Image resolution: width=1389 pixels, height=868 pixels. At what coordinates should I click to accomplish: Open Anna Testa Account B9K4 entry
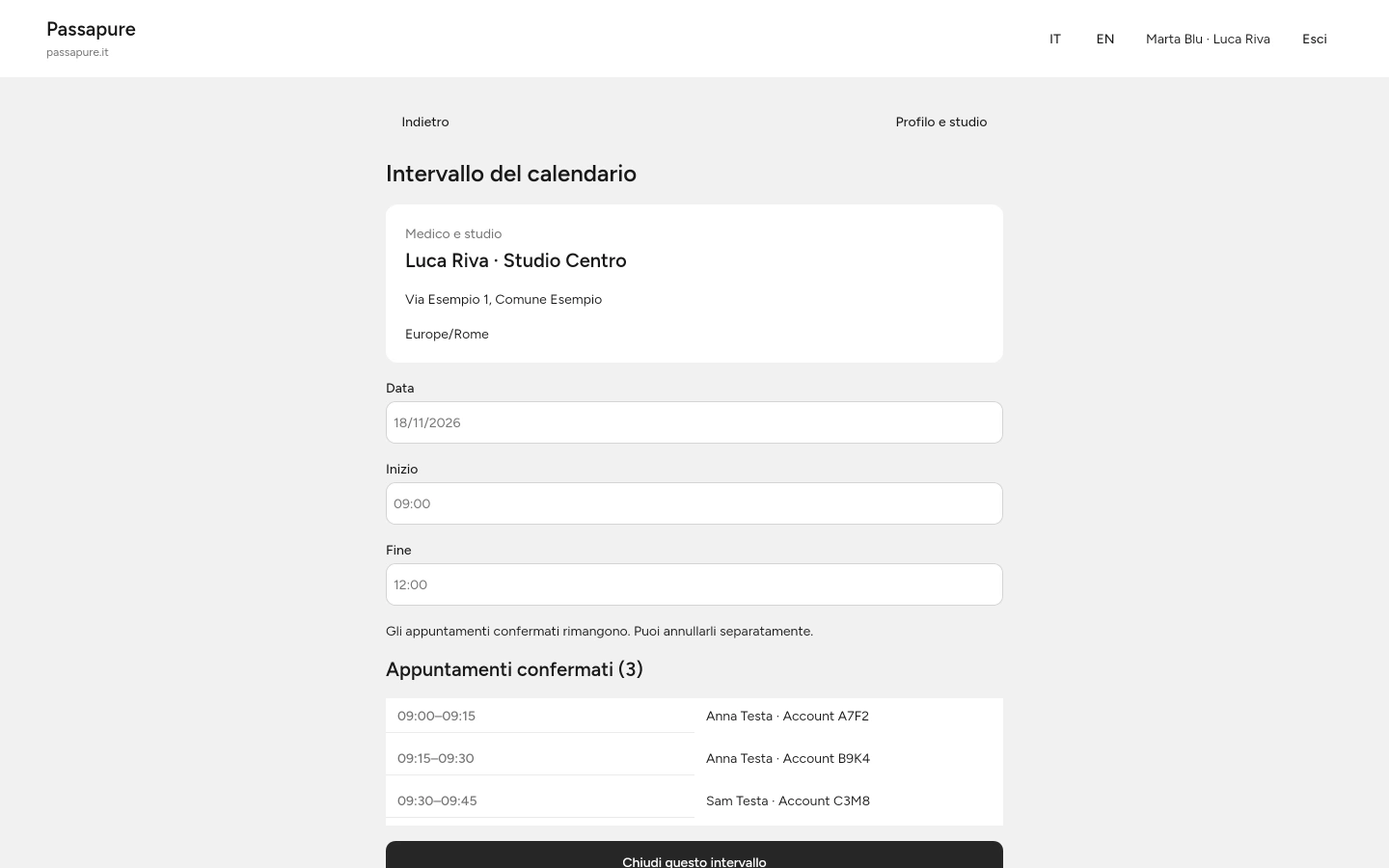click(849, 758)
